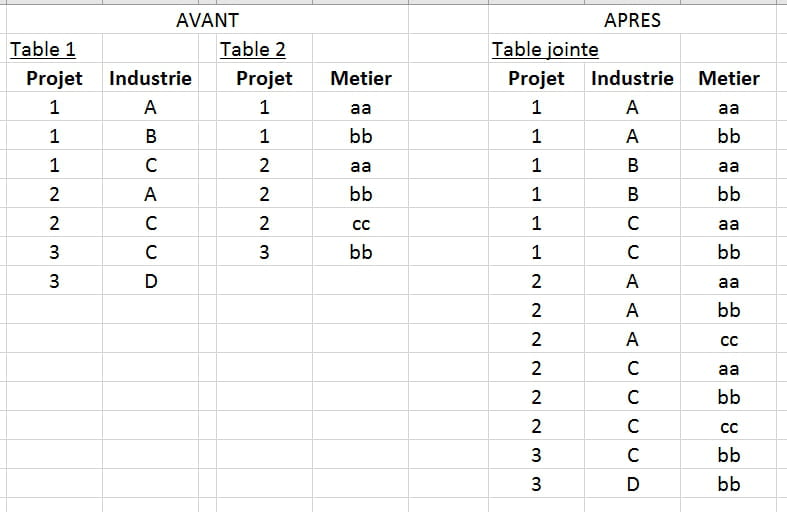Viewport: 787px width, 512px height.
Task: Click the Projet header of Table 2
Action: click(264, 78)
